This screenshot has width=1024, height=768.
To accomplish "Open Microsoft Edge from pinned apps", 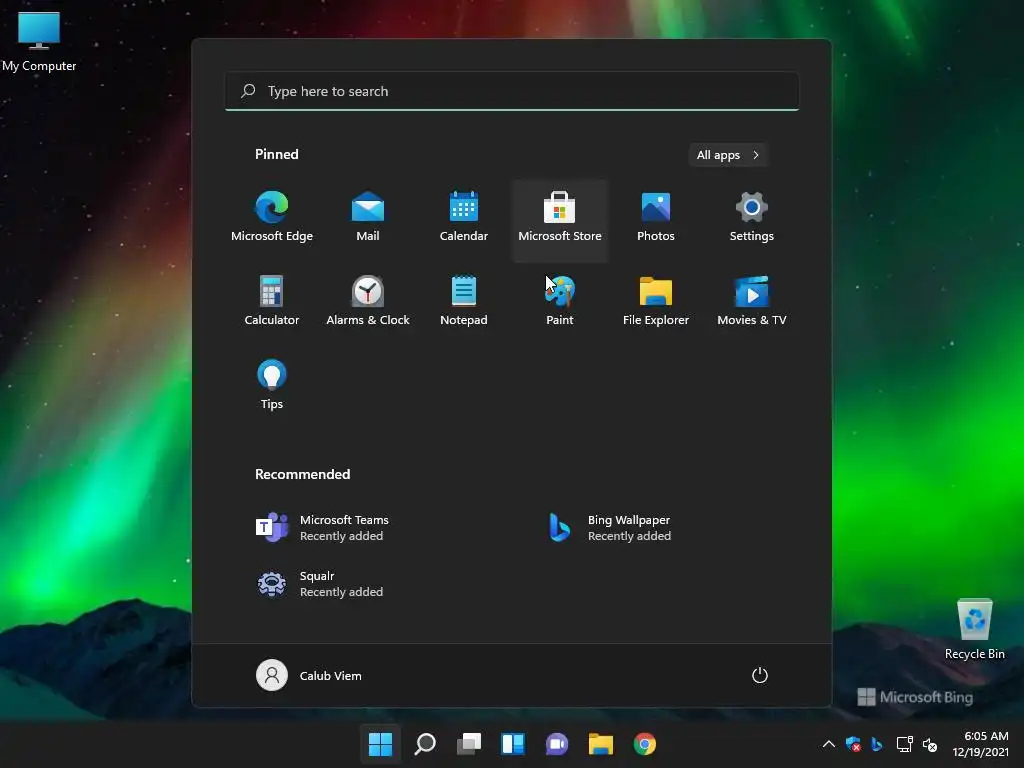I will 272,217.
